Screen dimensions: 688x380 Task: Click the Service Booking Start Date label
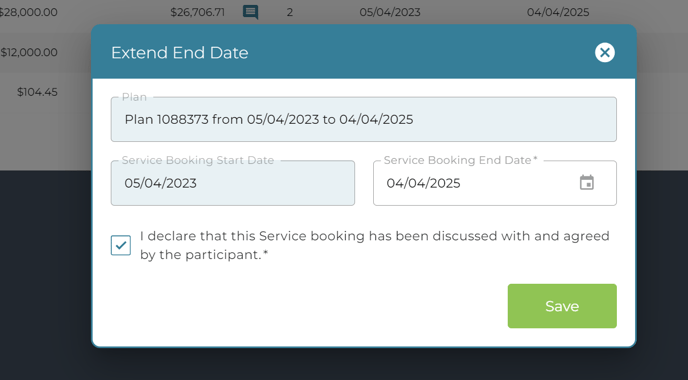(x=198, y=160)
